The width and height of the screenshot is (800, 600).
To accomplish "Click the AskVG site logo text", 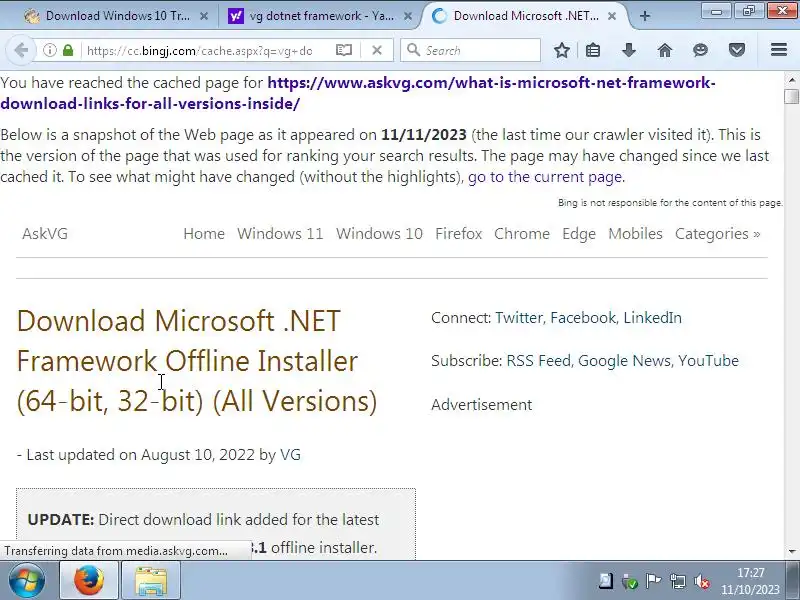I will point(45,234).
